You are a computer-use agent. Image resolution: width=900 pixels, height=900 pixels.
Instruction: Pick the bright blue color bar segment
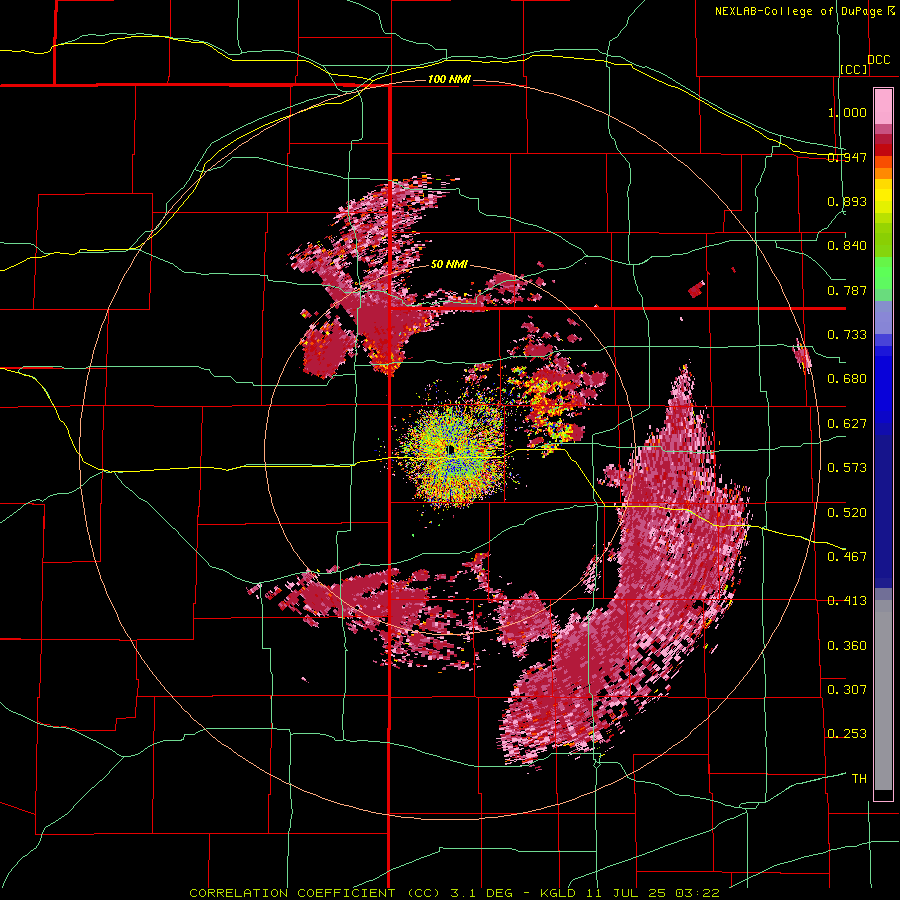click(883, 385)
